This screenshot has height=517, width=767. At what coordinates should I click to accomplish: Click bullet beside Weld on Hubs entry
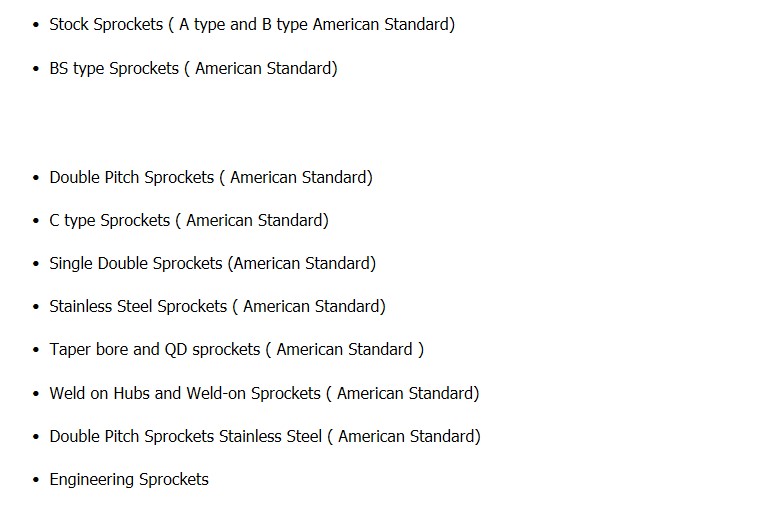(x=36, y=393)
